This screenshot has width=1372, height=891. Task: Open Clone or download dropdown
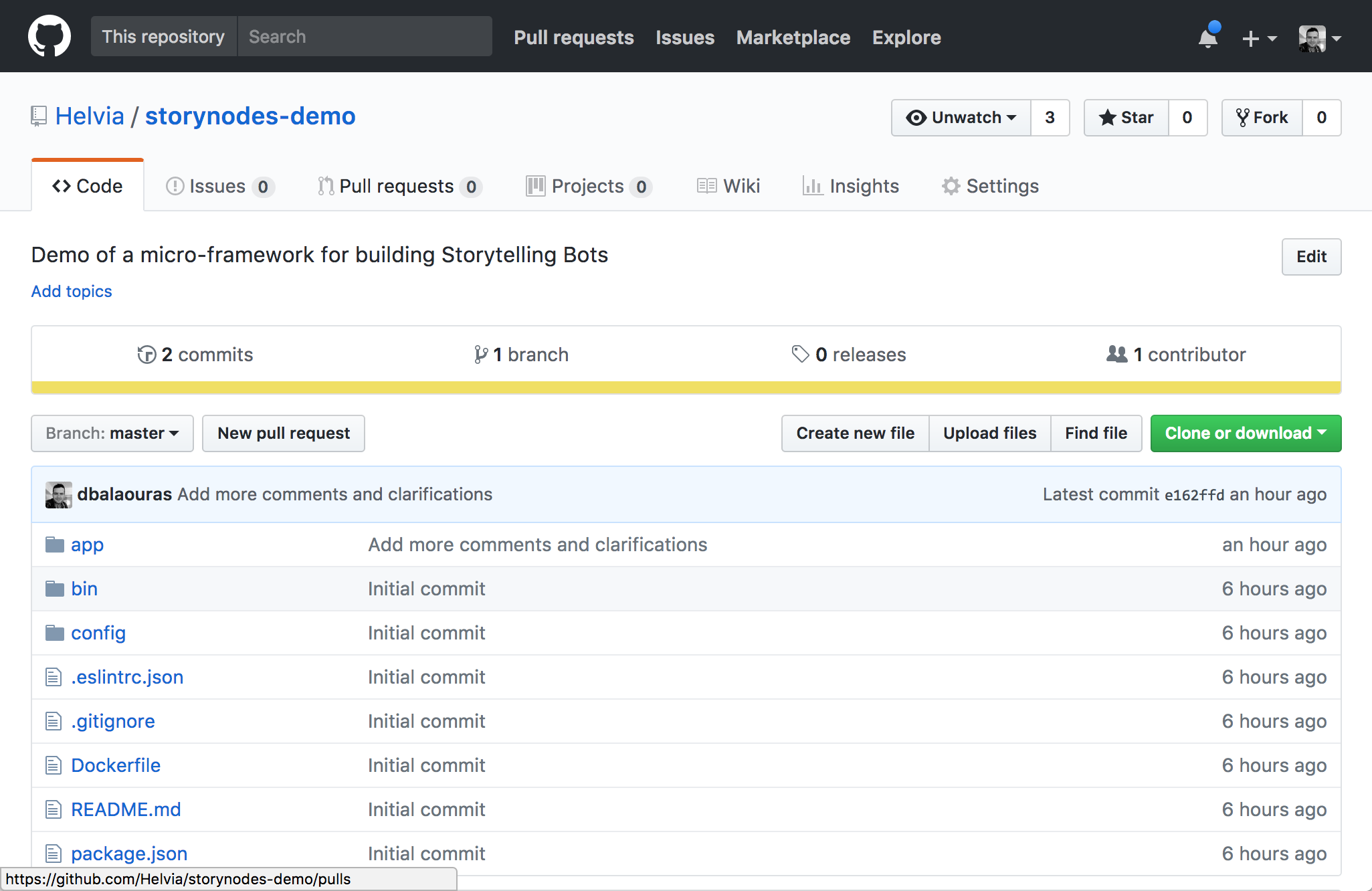(x=1246, y=433)
